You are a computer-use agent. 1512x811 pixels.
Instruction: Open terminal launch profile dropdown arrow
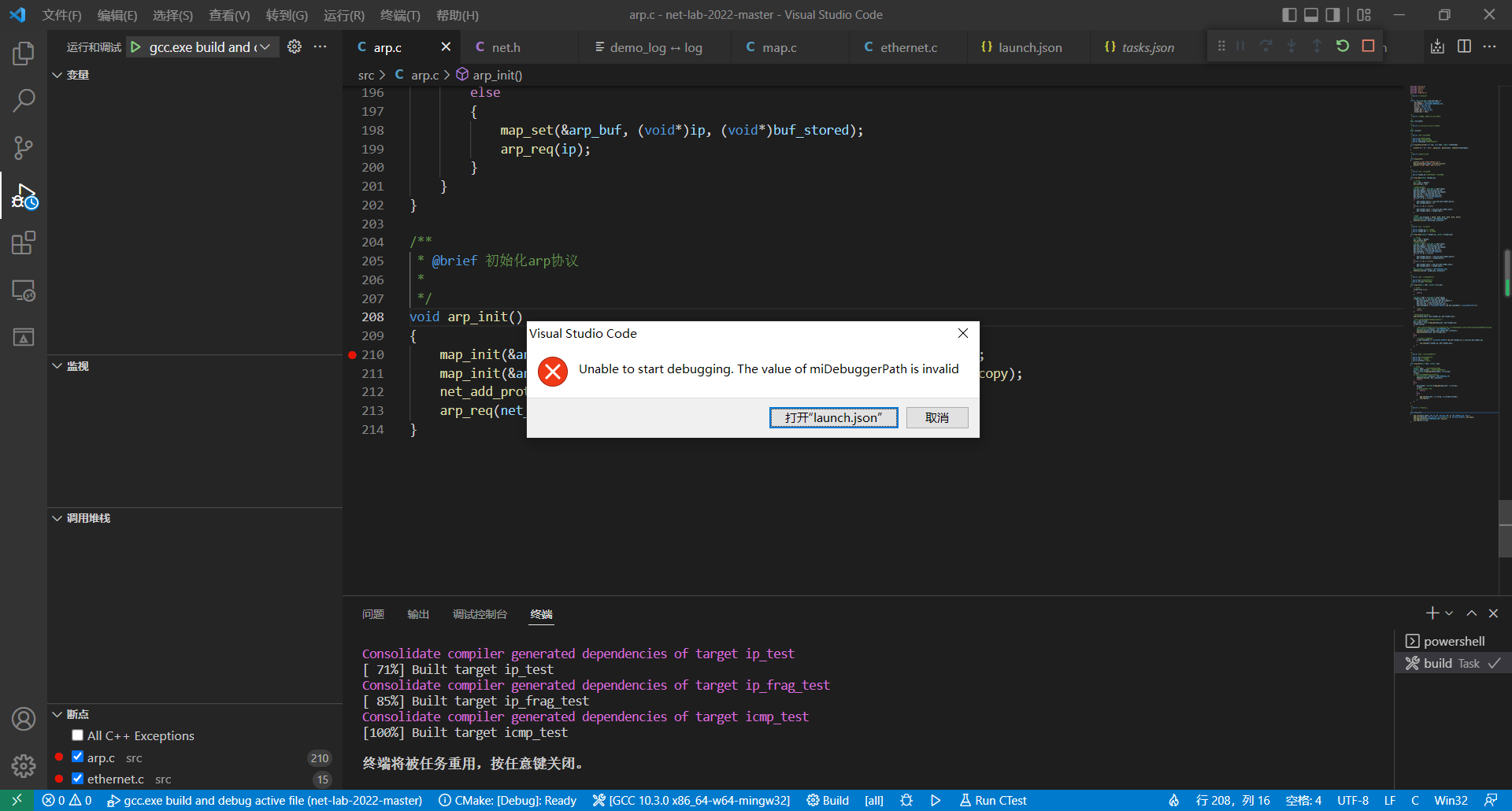pos(1450,613)
